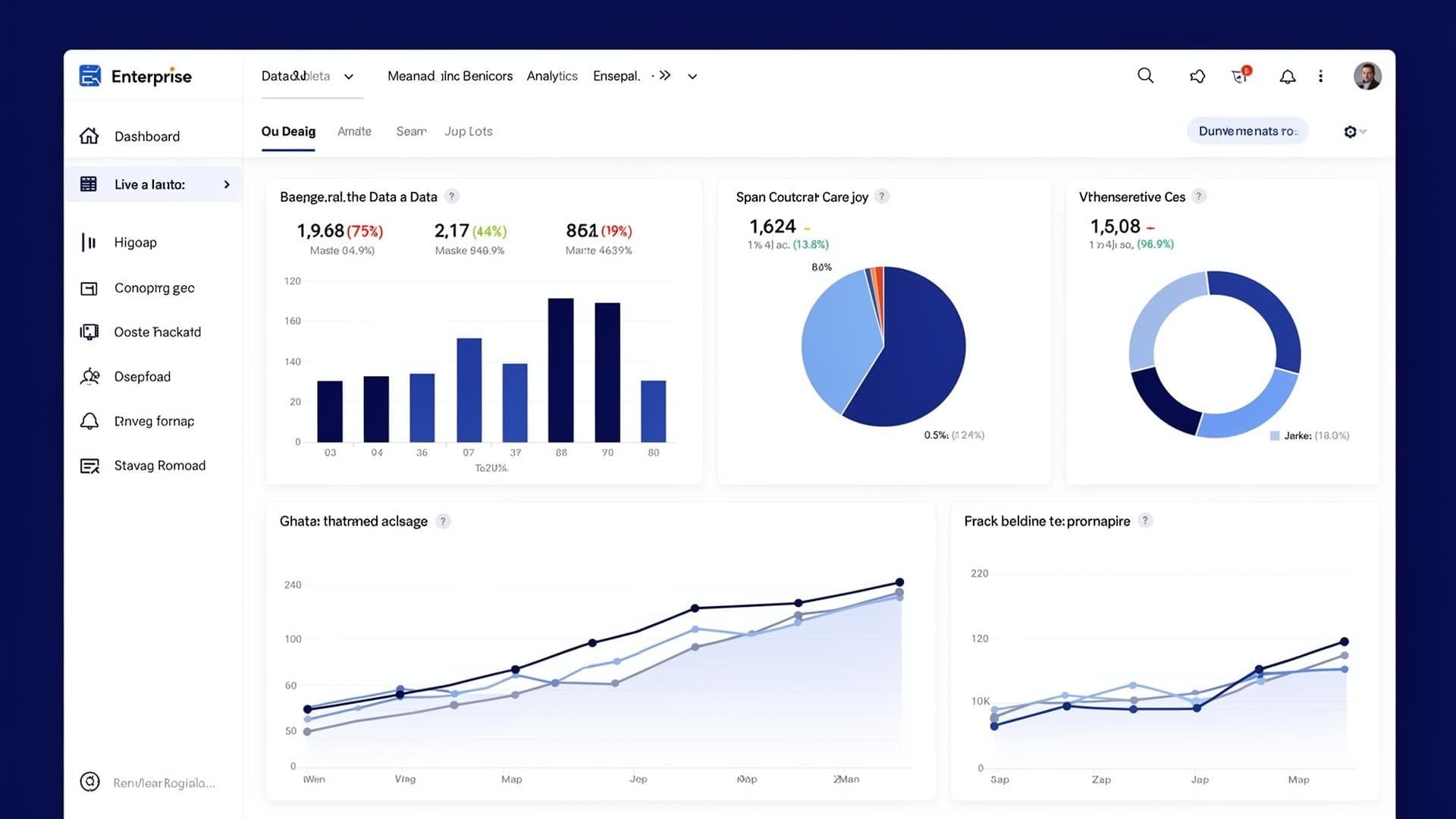Open Meanad Inc Benicors nav item
This screenshot has height=819, width=1456.
click(x=450, y=76)
